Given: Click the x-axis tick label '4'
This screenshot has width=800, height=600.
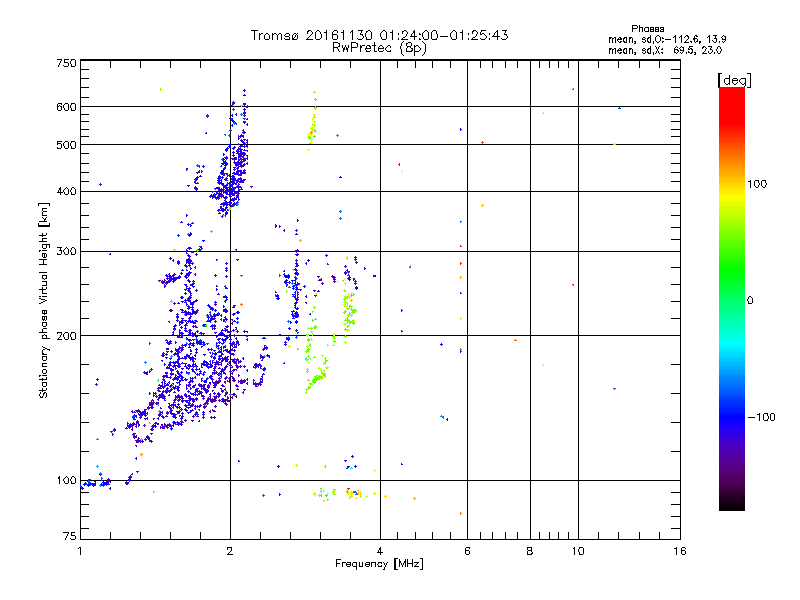Looking at the screenshot, I should point(380,551).
